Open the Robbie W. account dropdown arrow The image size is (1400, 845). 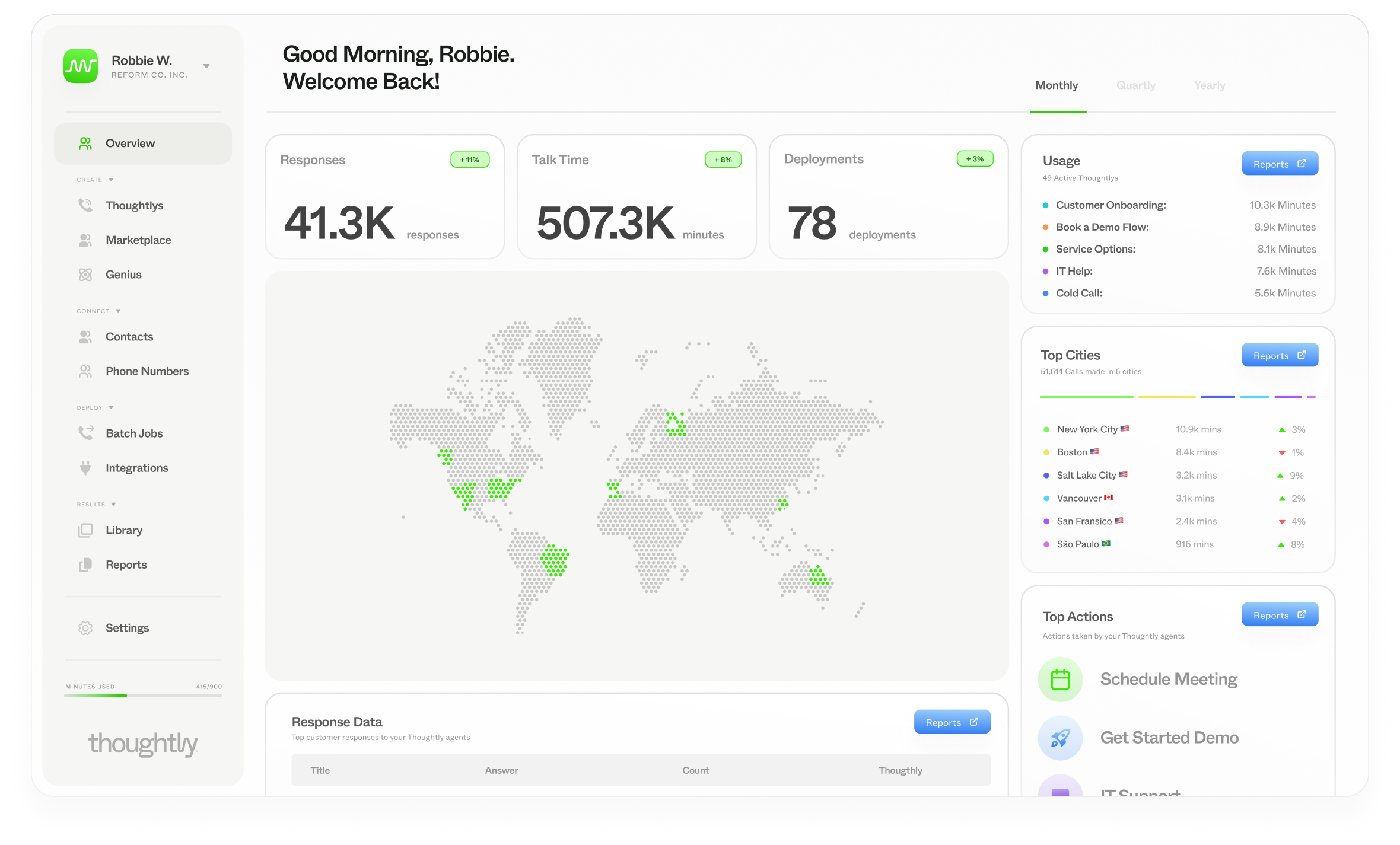[206, 66]
